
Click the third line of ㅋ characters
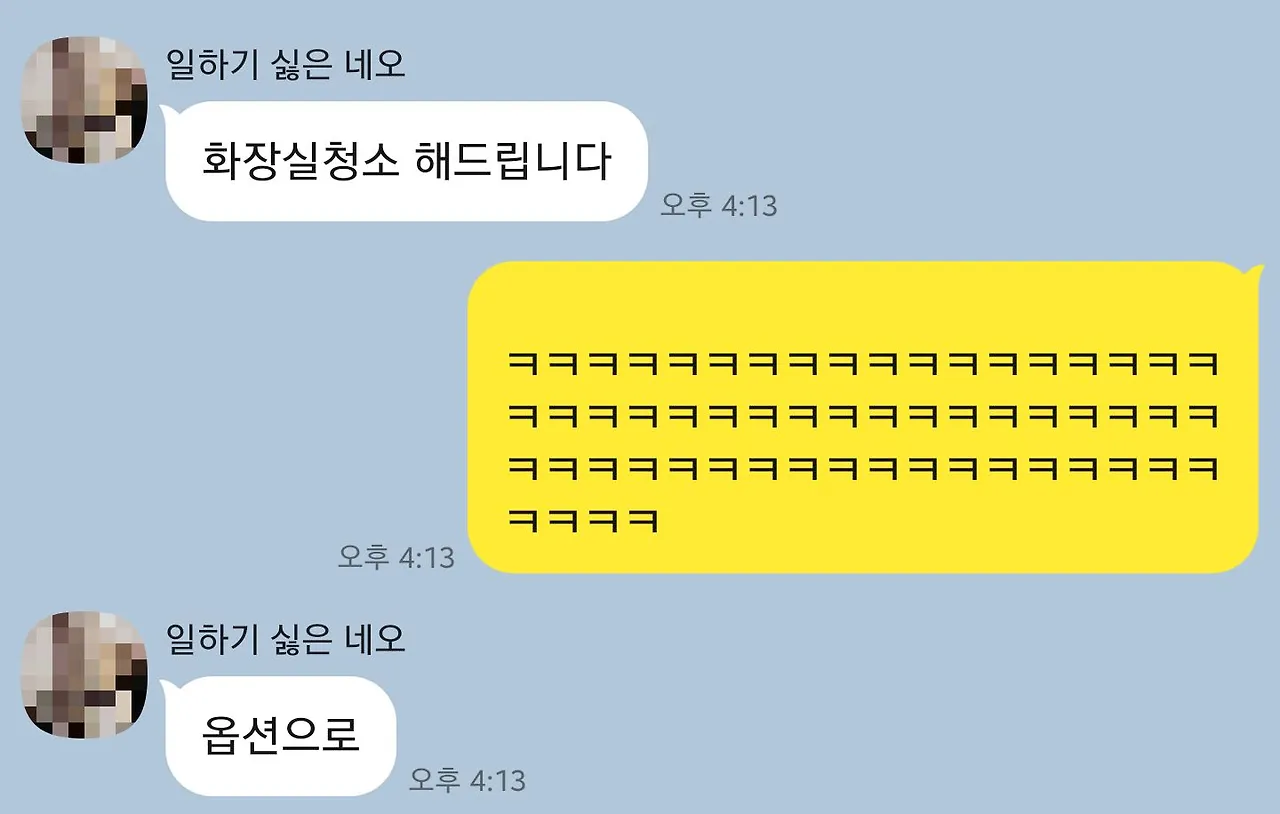pyautogui.click(x=863, y=468)
